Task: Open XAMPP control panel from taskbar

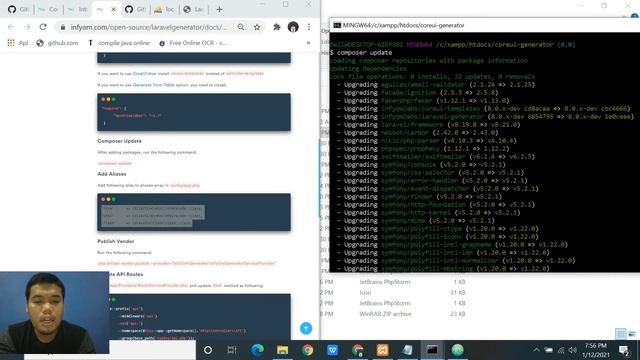Action: [382, 350]
